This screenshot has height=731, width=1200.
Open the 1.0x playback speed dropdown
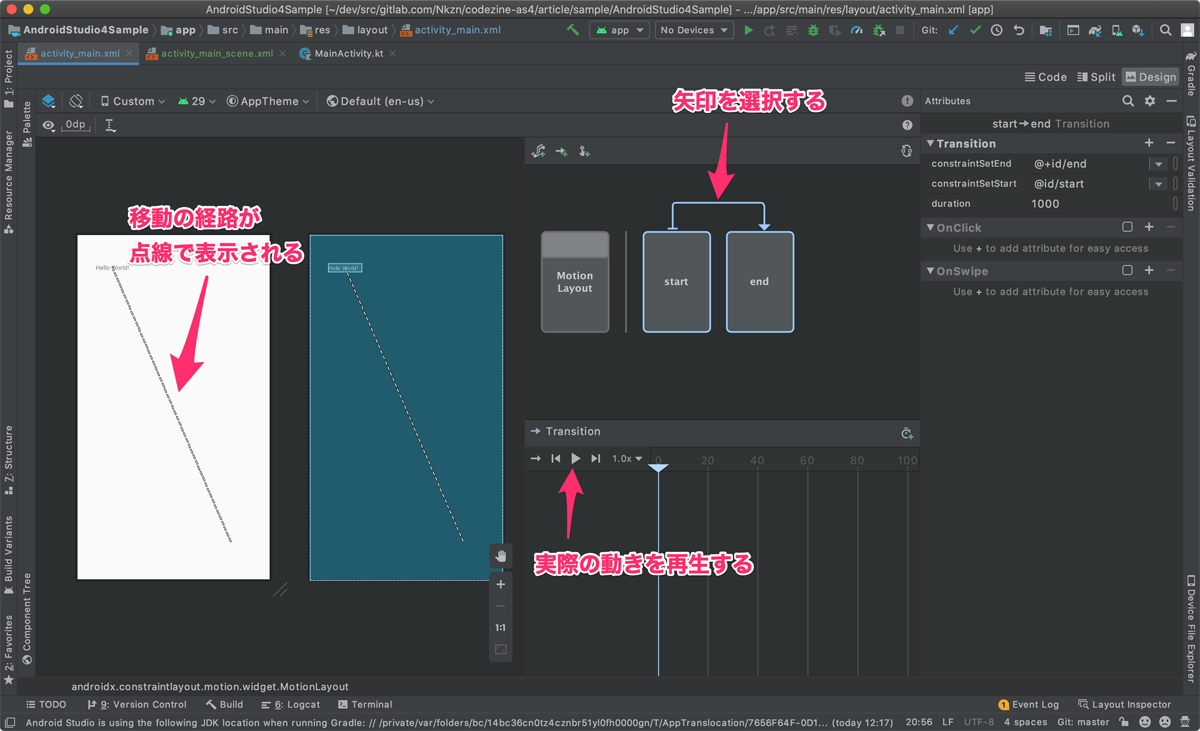coord(627,458)
